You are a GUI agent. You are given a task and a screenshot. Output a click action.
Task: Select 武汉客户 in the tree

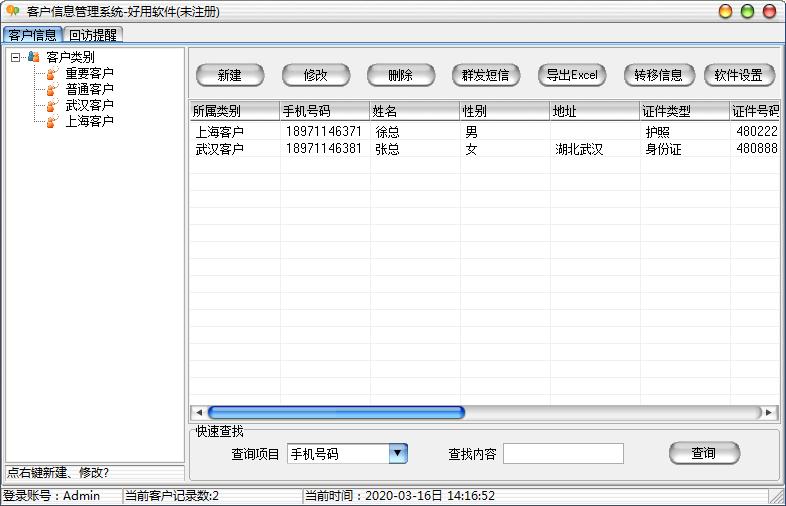(90, 106)
